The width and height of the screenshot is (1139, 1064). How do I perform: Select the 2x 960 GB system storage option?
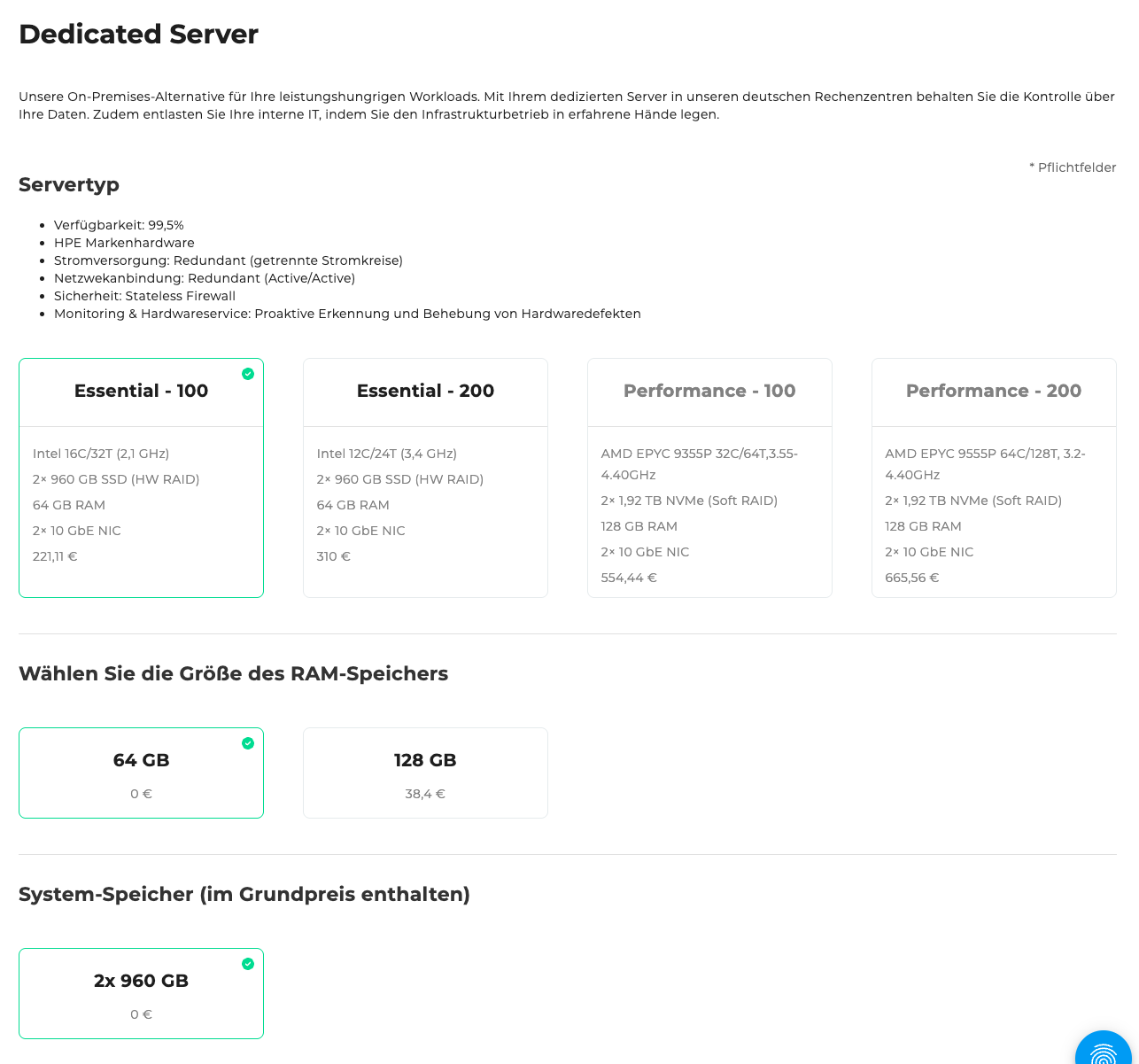click(141, 993)
